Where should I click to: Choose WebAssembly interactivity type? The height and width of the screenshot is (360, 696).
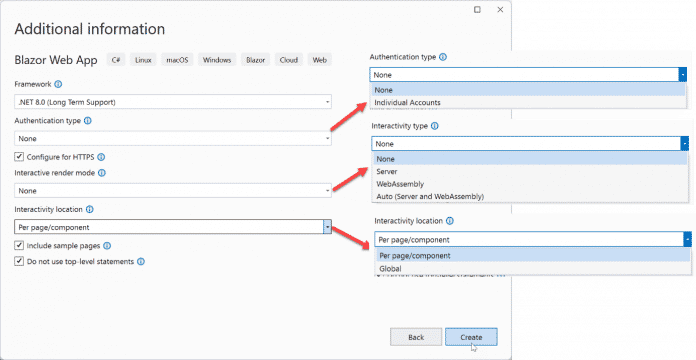[530, 184]
